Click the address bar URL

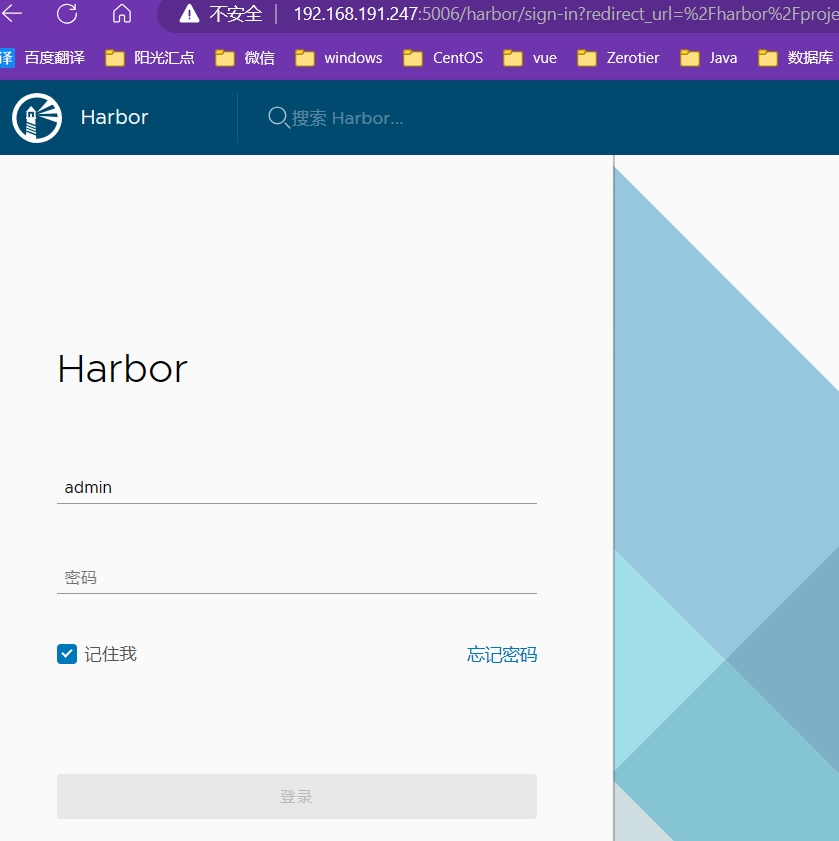click(565, 14)
